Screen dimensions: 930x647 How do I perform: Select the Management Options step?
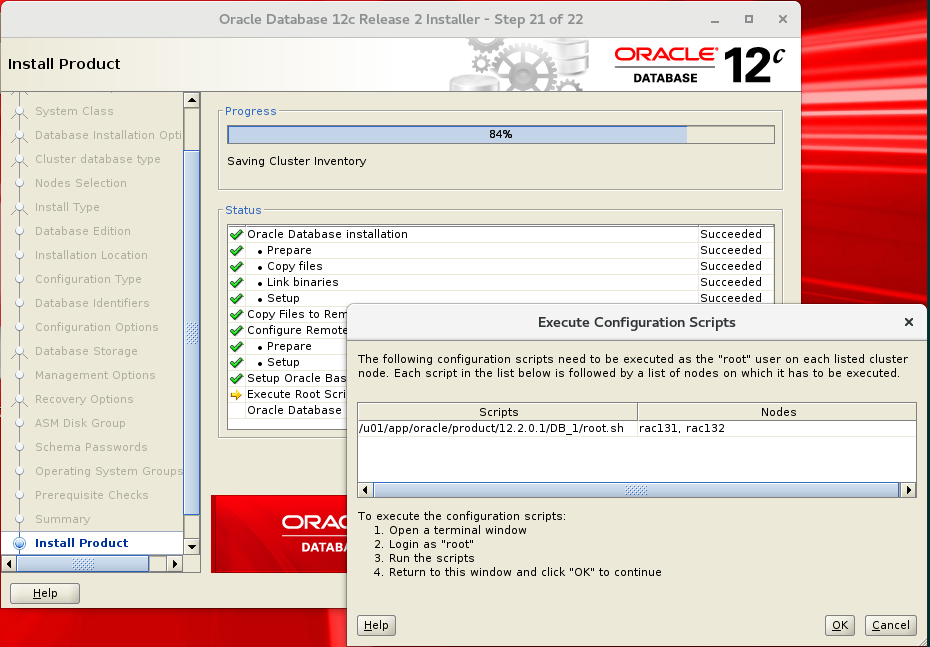[95, 375]
